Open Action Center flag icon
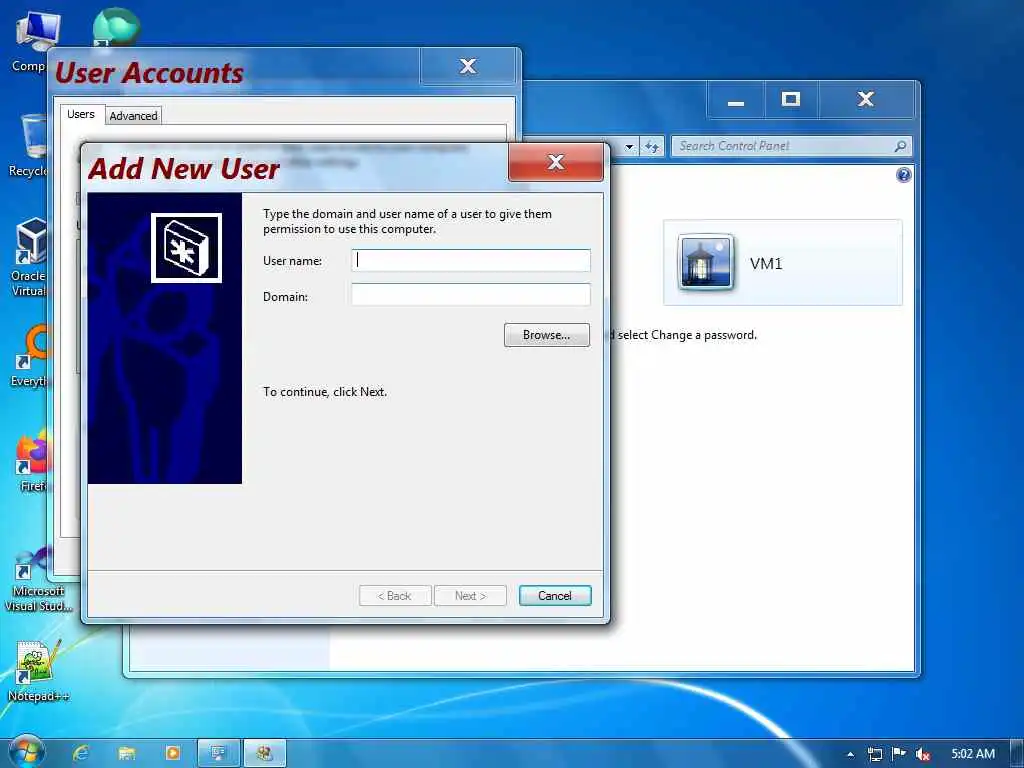This screenshot has height=768, width=1024. pyautogui.click(x=899, y=754)
